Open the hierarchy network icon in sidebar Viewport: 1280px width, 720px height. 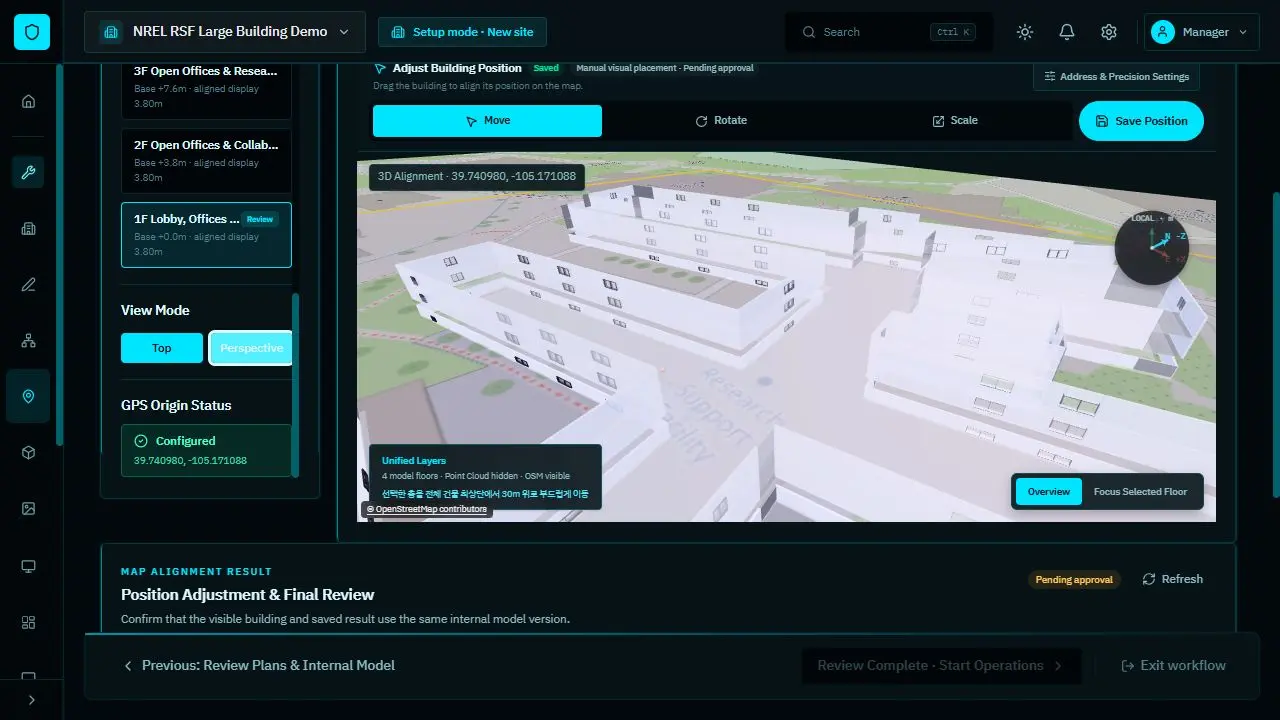click(x=28, y=341)
